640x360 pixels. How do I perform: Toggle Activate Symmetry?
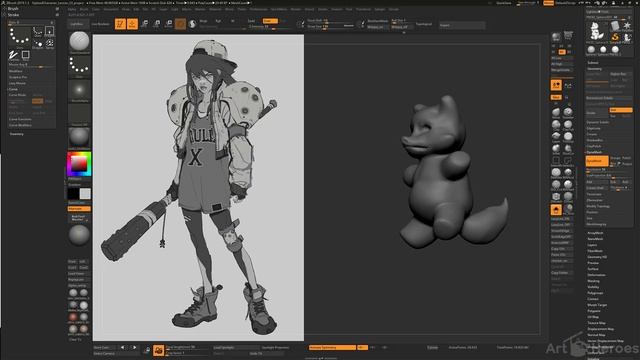(x=332, y=348)
